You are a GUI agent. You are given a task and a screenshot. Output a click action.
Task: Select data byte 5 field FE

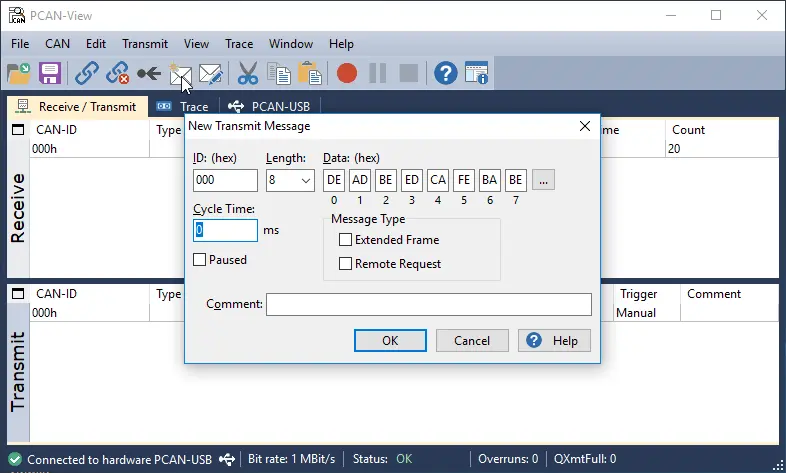(464, 180)
